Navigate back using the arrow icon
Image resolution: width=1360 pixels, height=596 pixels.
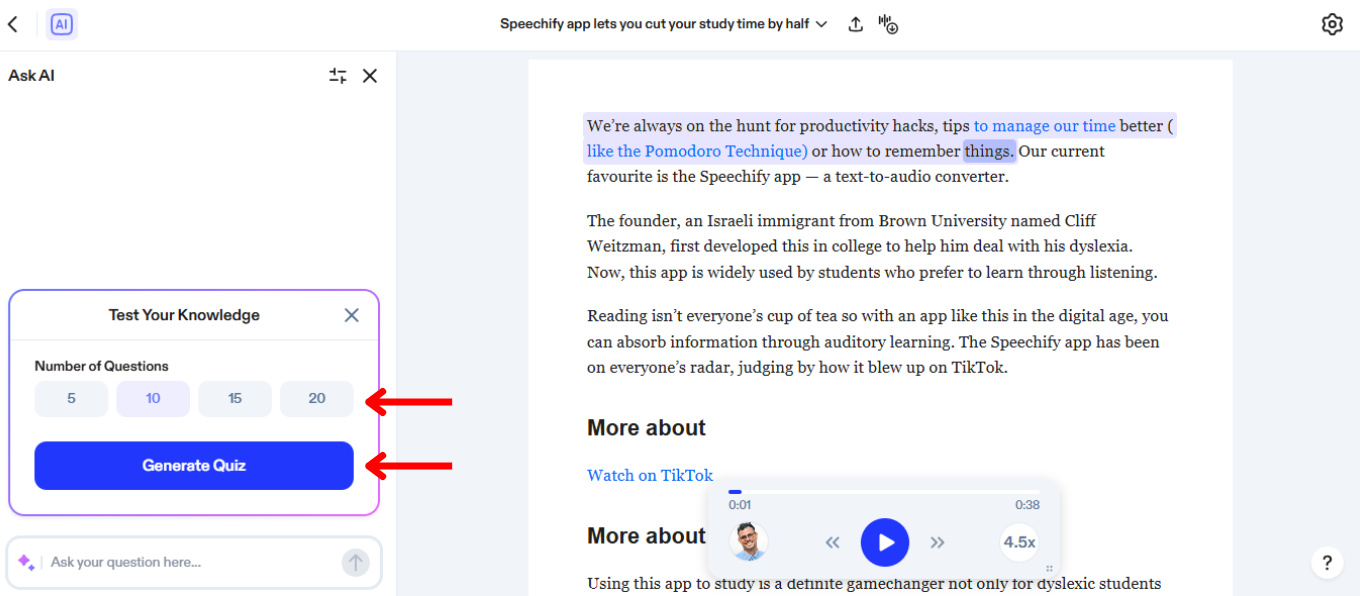pos(13,23)
